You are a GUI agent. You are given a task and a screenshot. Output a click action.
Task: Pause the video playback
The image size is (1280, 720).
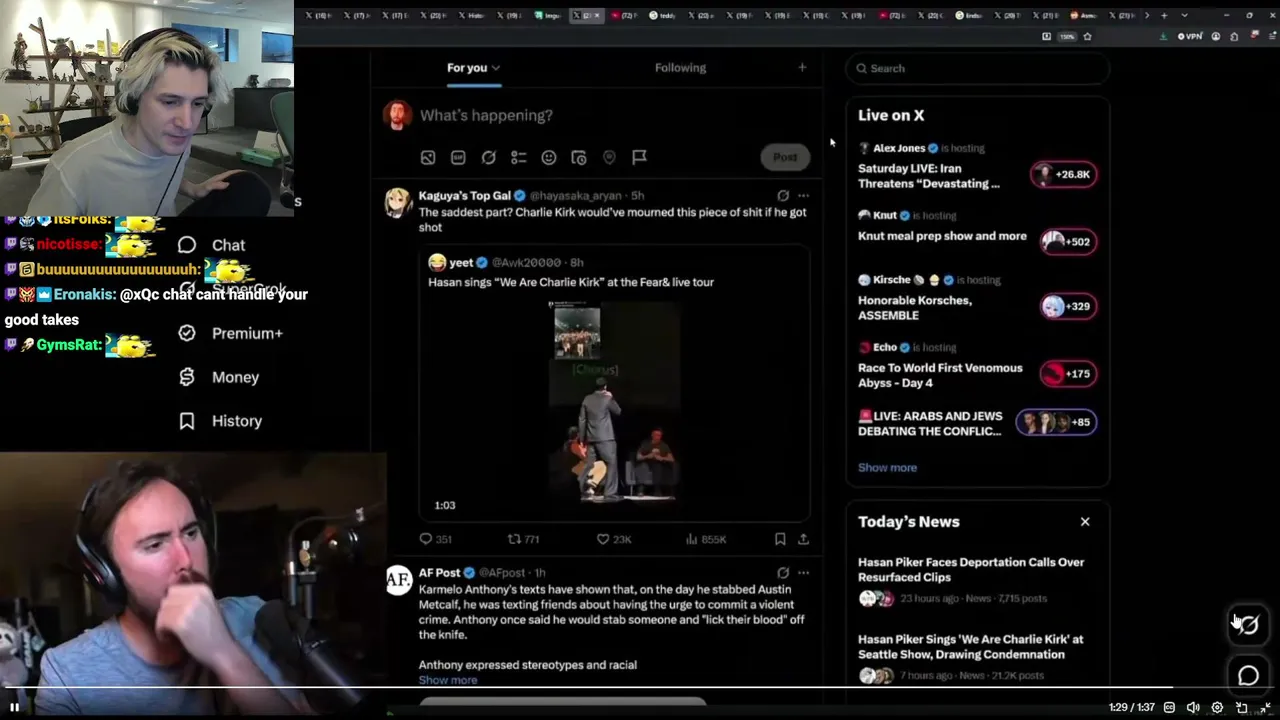pos(15,707)
